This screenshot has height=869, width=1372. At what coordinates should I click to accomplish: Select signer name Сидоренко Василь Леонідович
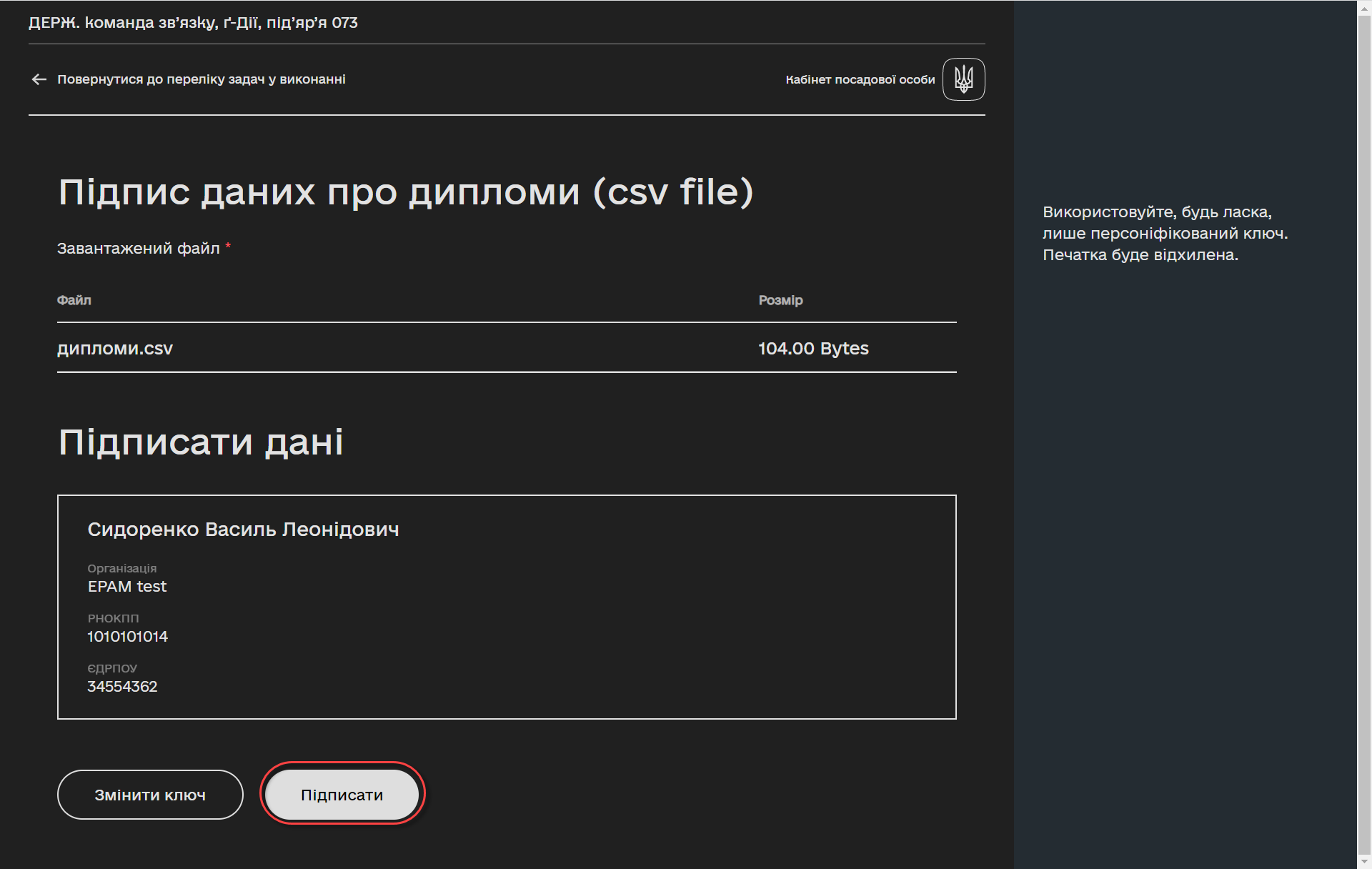(x=243, y=530)
